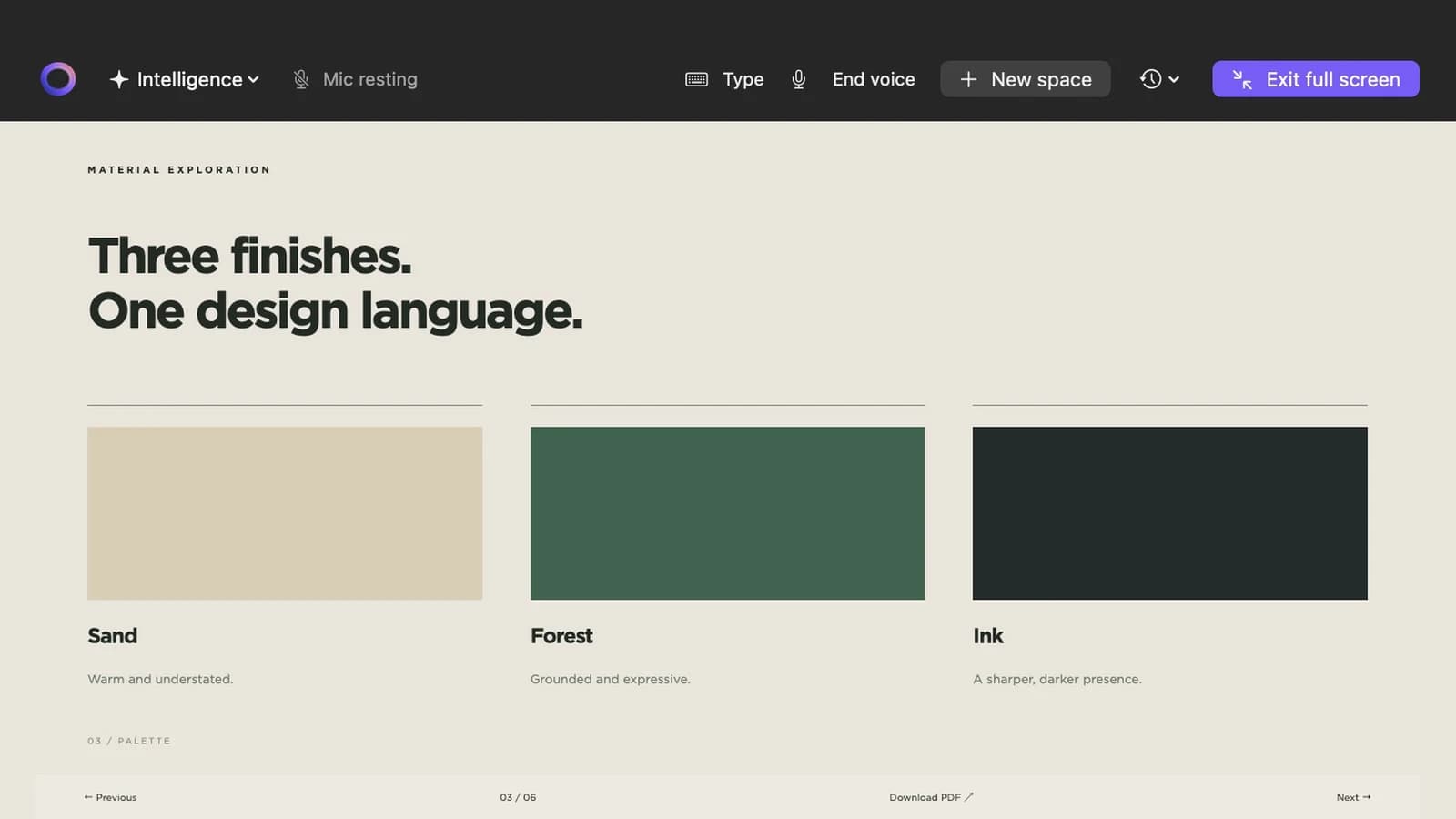Click the 03 / PALETTE label
Screen dimensions: 1456x819
pos(128,741)
